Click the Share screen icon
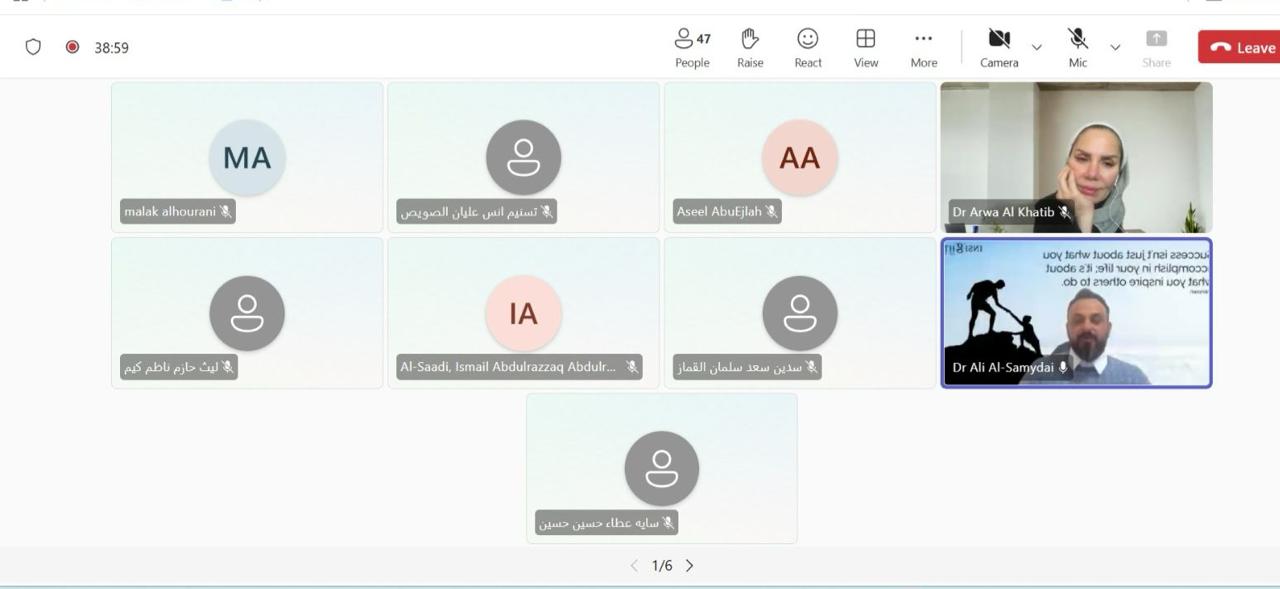 [1156, 47]
